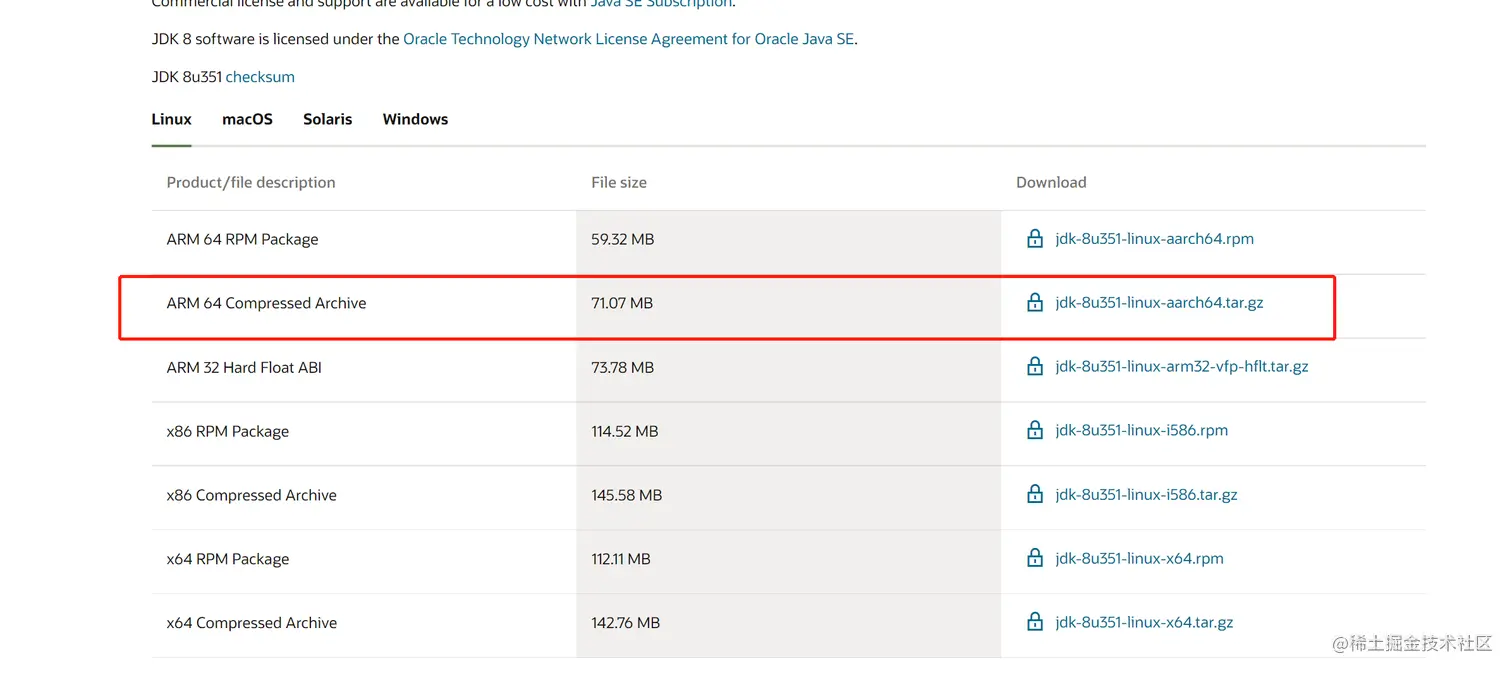Screen dimensions: 1512x673
Task: Download jdk-8u351-linux-arm32-vfp-hflt.tar.gz
Action: 1182,366
